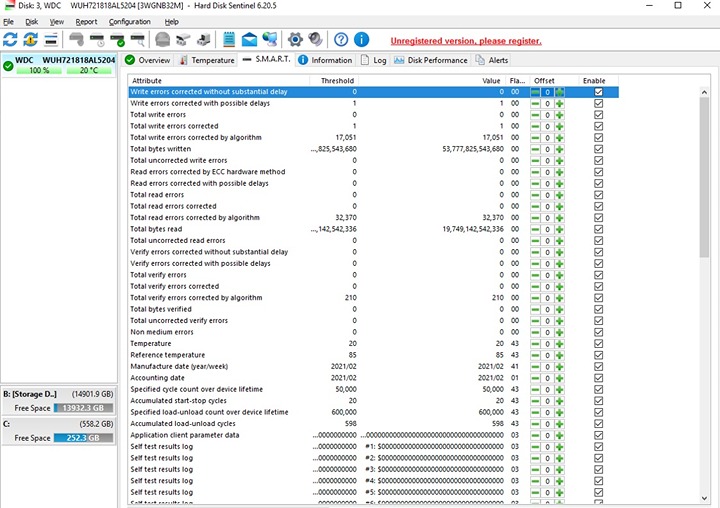The width and height of the screenshot is (720, 508).
Task: Click green minus for Non medium errors
Action: pos(535,333)
